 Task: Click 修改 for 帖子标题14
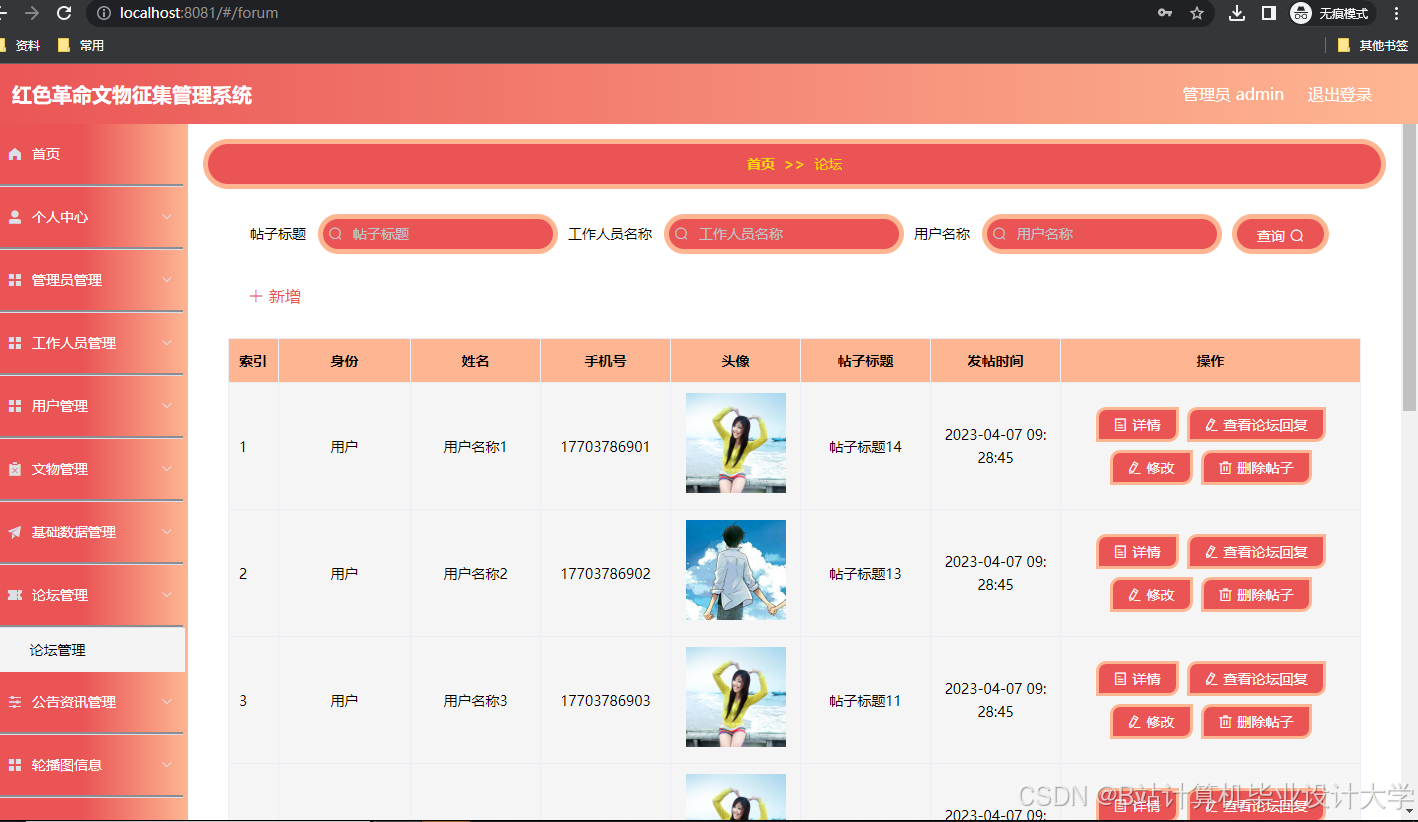[x=1151, y=468]
